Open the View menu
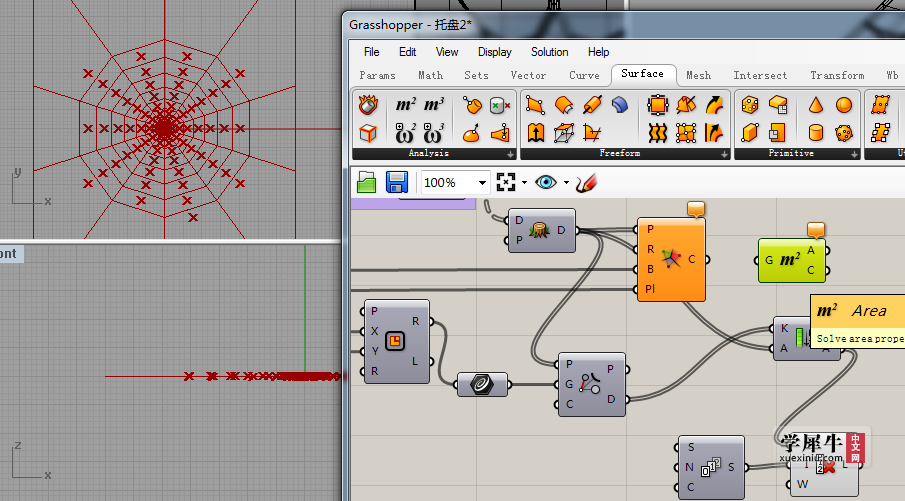Viewport: 905px width, 501px height. tap(447, 52)
